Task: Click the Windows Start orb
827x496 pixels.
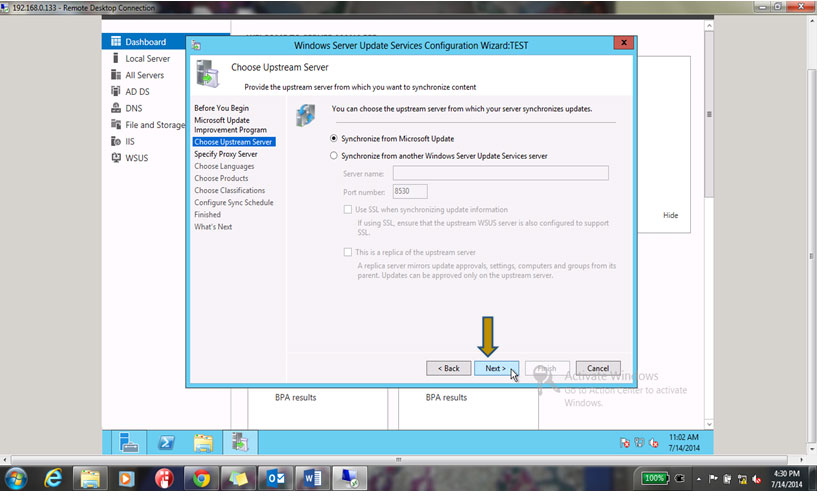Action: click(16, 479)
